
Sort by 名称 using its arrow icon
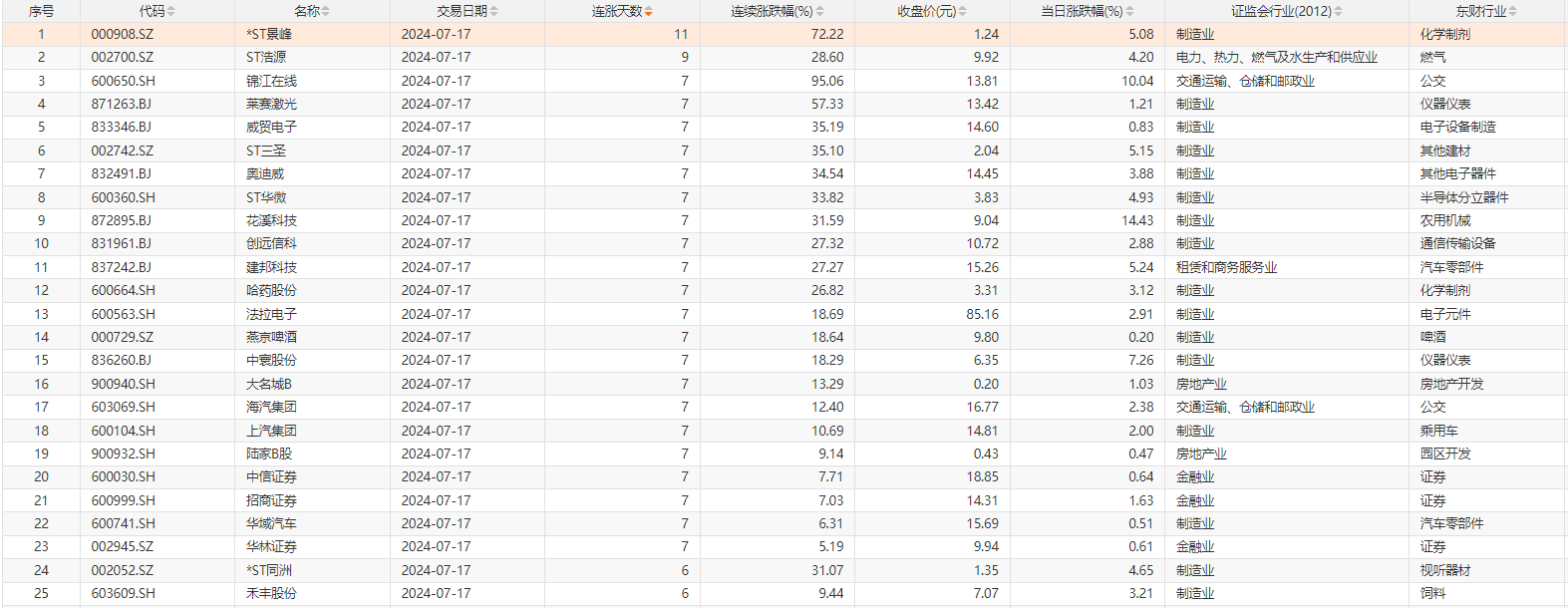click(326, 12)
